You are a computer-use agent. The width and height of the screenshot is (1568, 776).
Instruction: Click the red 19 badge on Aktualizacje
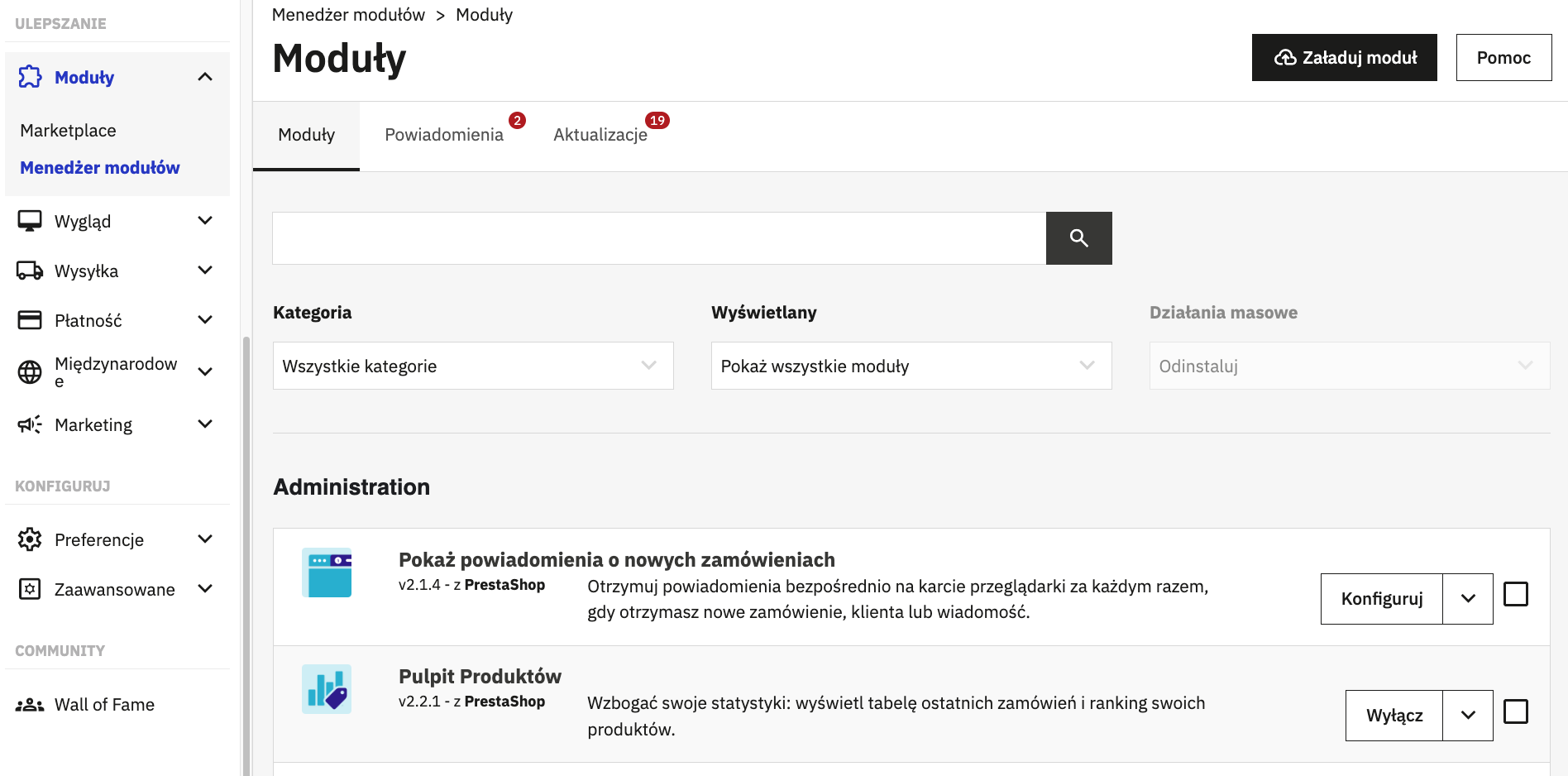click(x=657, y=121)
